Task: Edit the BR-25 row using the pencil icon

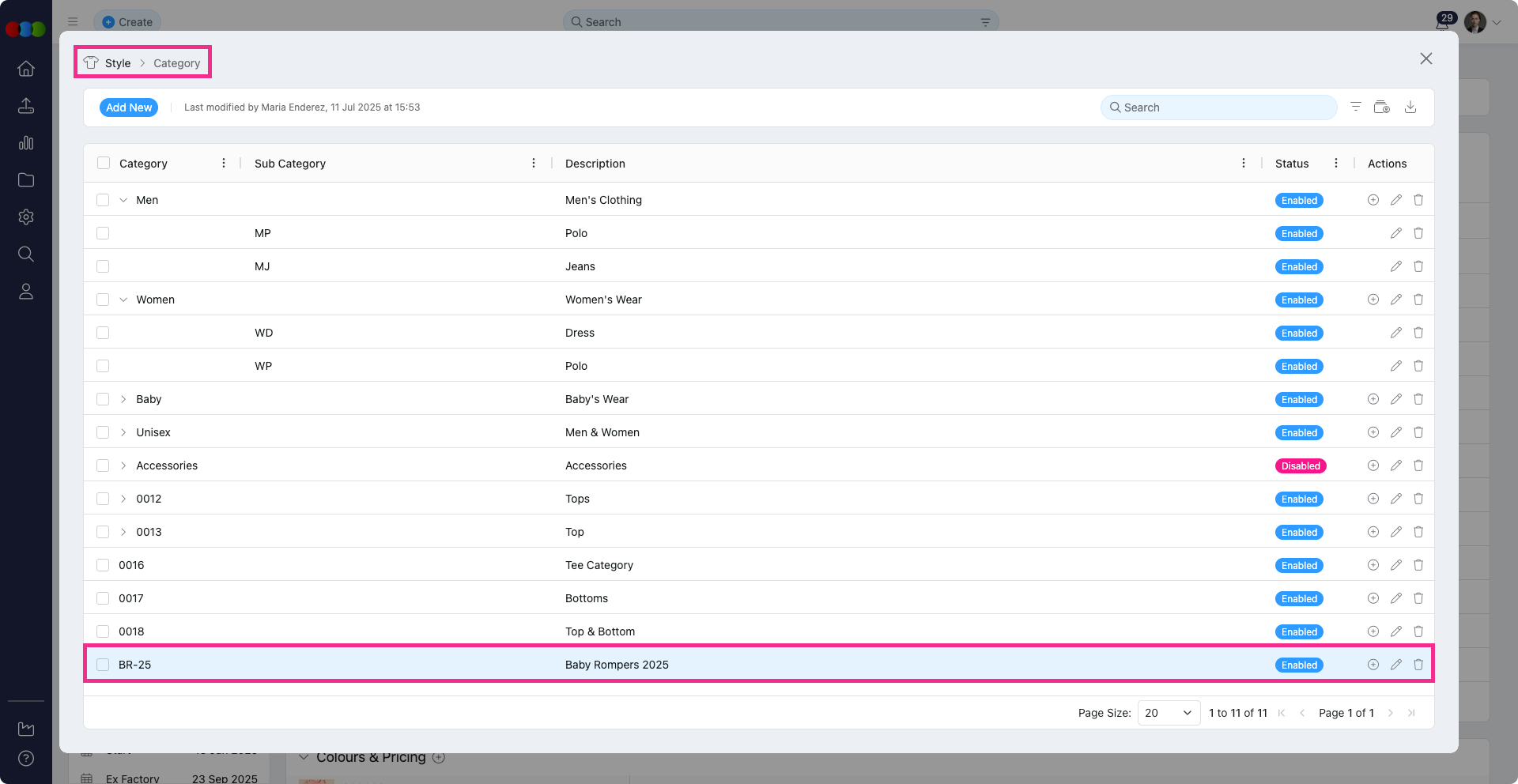Action: pos(1395,665)
